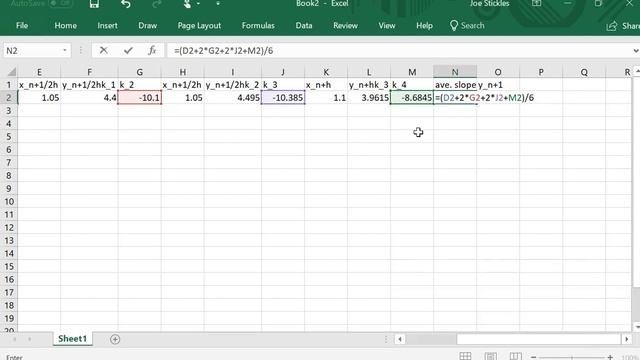Viewport: 640px width, 360px height.
Task: Open the Data tab
Action: pyautogui.click(x=304, y=25)
